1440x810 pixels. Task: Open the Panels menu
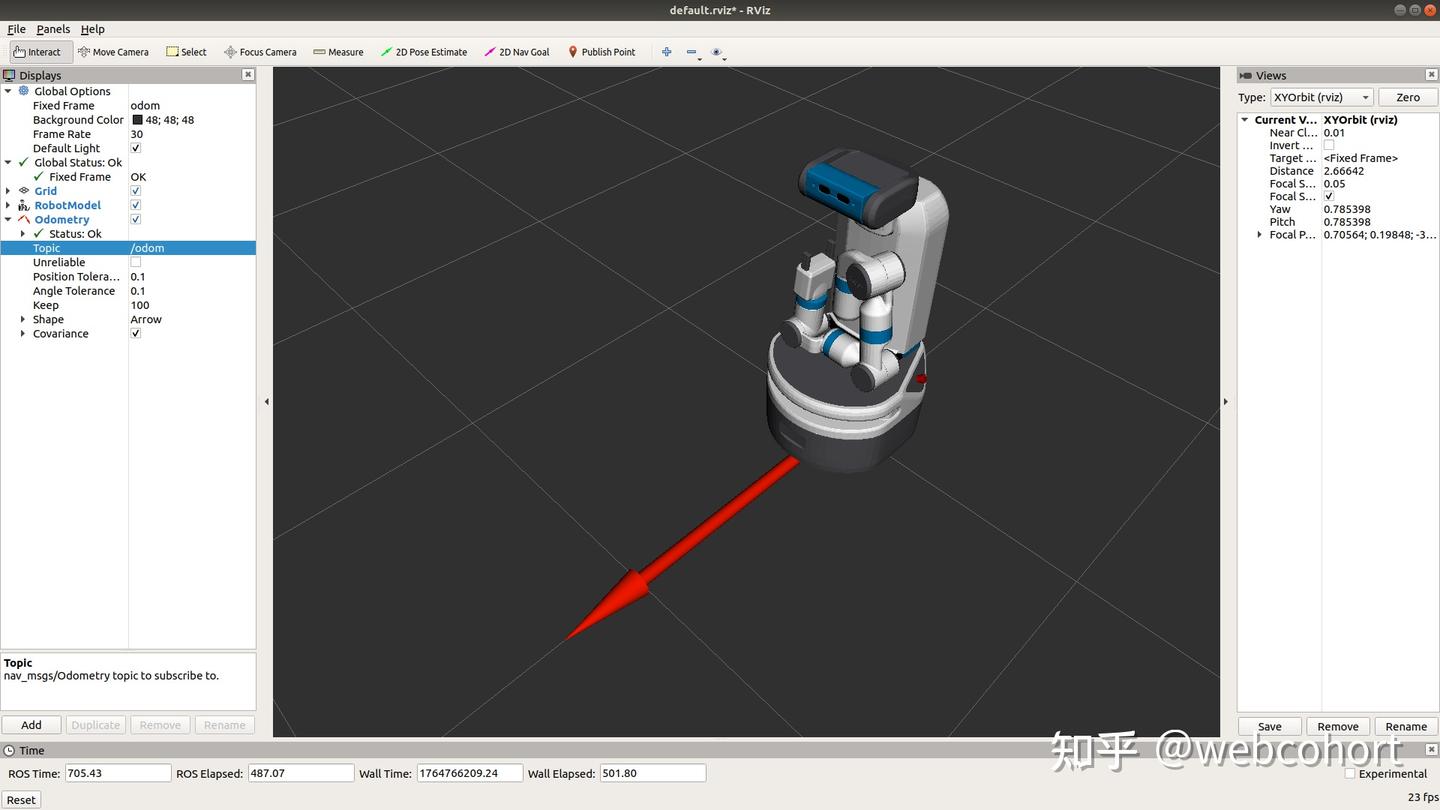(x=53, y=29)
